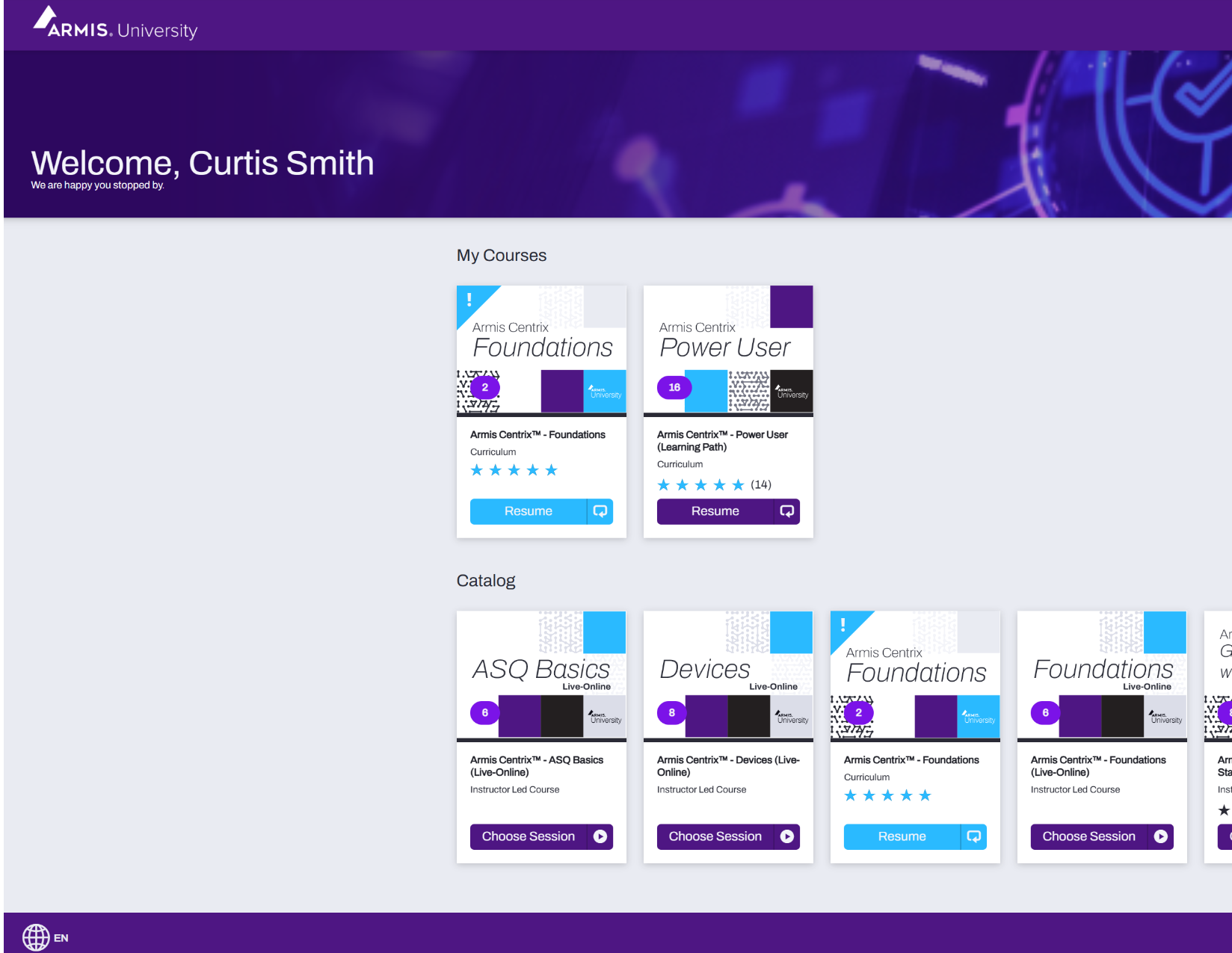Click the 16 items badge on Power User
1232x953 pixels.
coord(674,387)
